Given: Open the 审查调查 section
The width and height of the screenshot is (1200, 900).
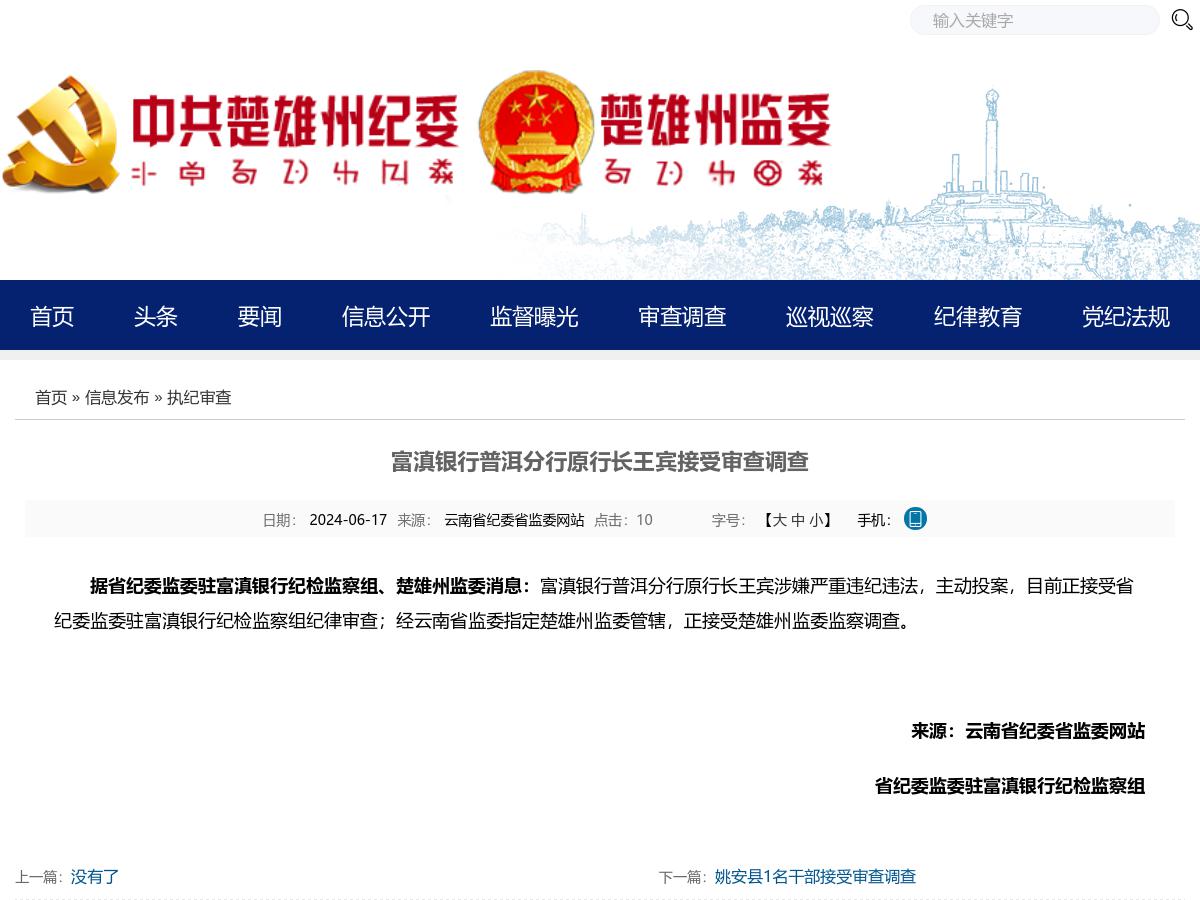Looking at the screenshot, I should tap(681, 316).
